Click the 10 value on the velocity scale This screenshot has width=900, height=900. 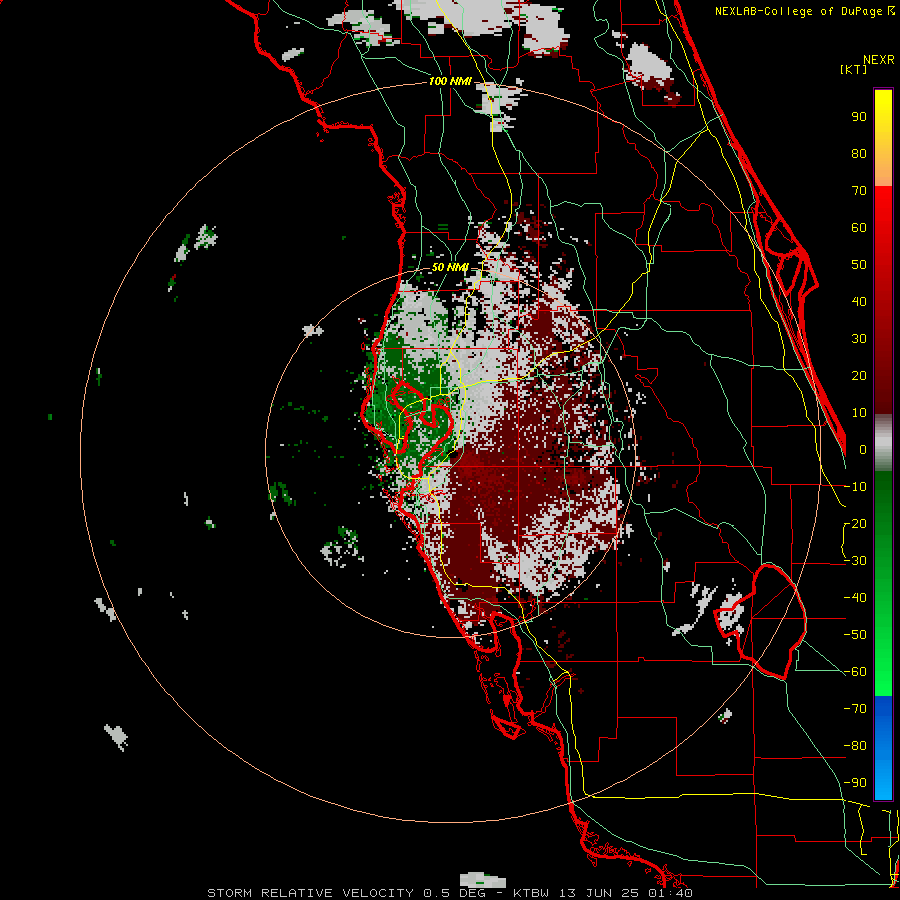(x=859, y=413)
